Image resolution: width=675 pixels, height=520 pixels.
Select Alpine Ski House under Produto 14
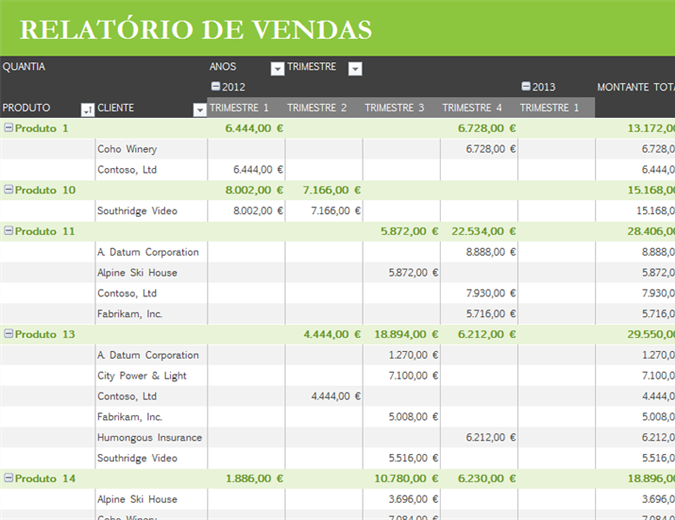pos(137,499)
